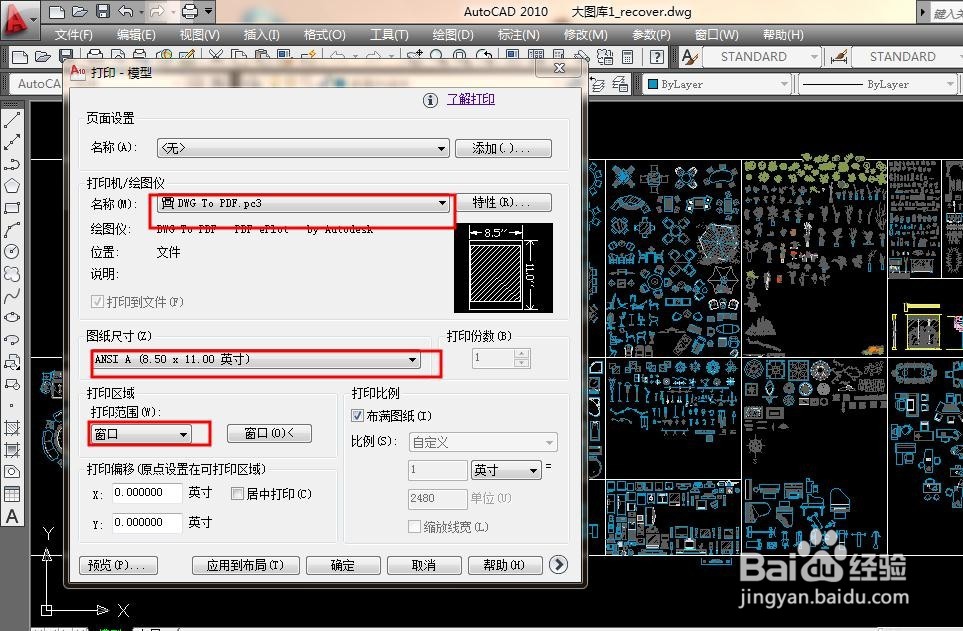Select the Line draw tool
This screenshot has width=963, height=631.
point(12,120)
